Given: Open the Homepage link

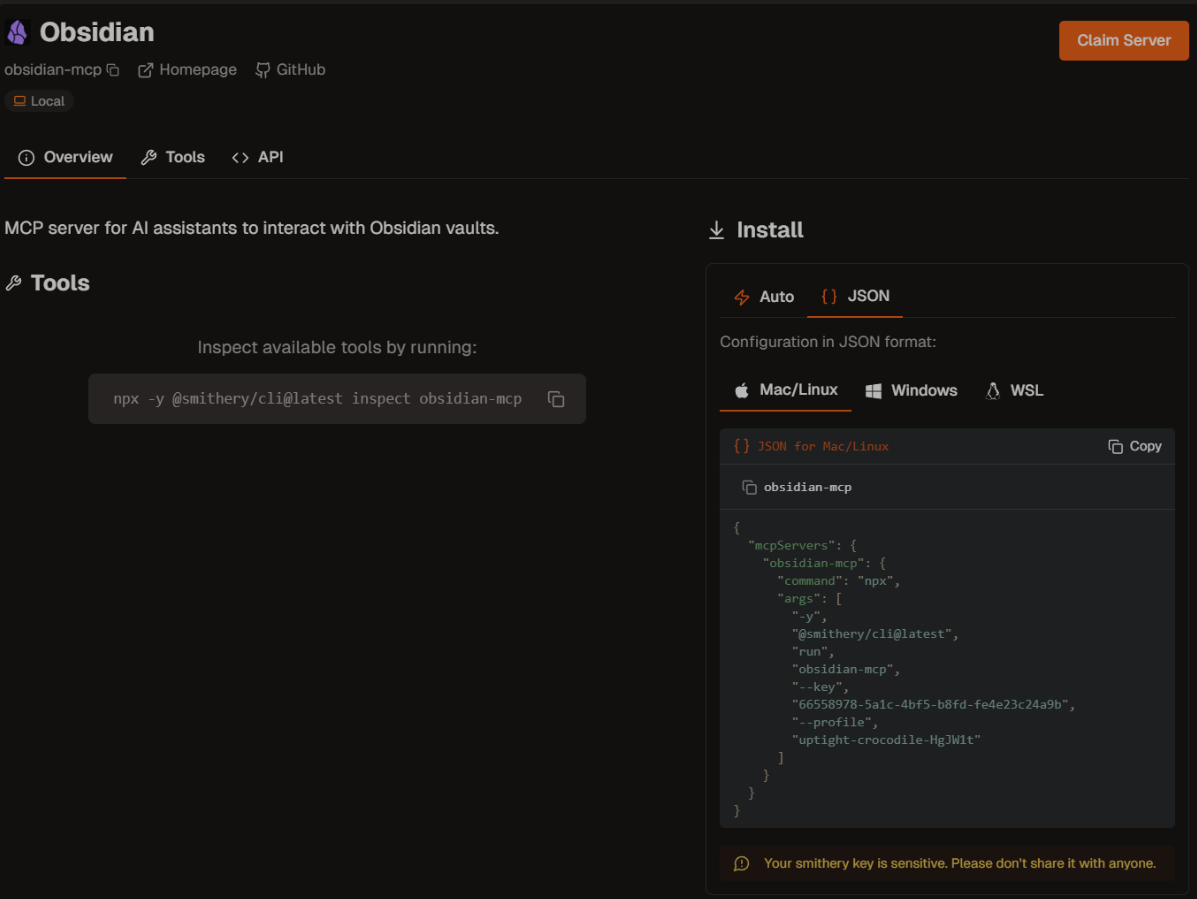Looking at the screenshot, I should (x=187, y=70).
